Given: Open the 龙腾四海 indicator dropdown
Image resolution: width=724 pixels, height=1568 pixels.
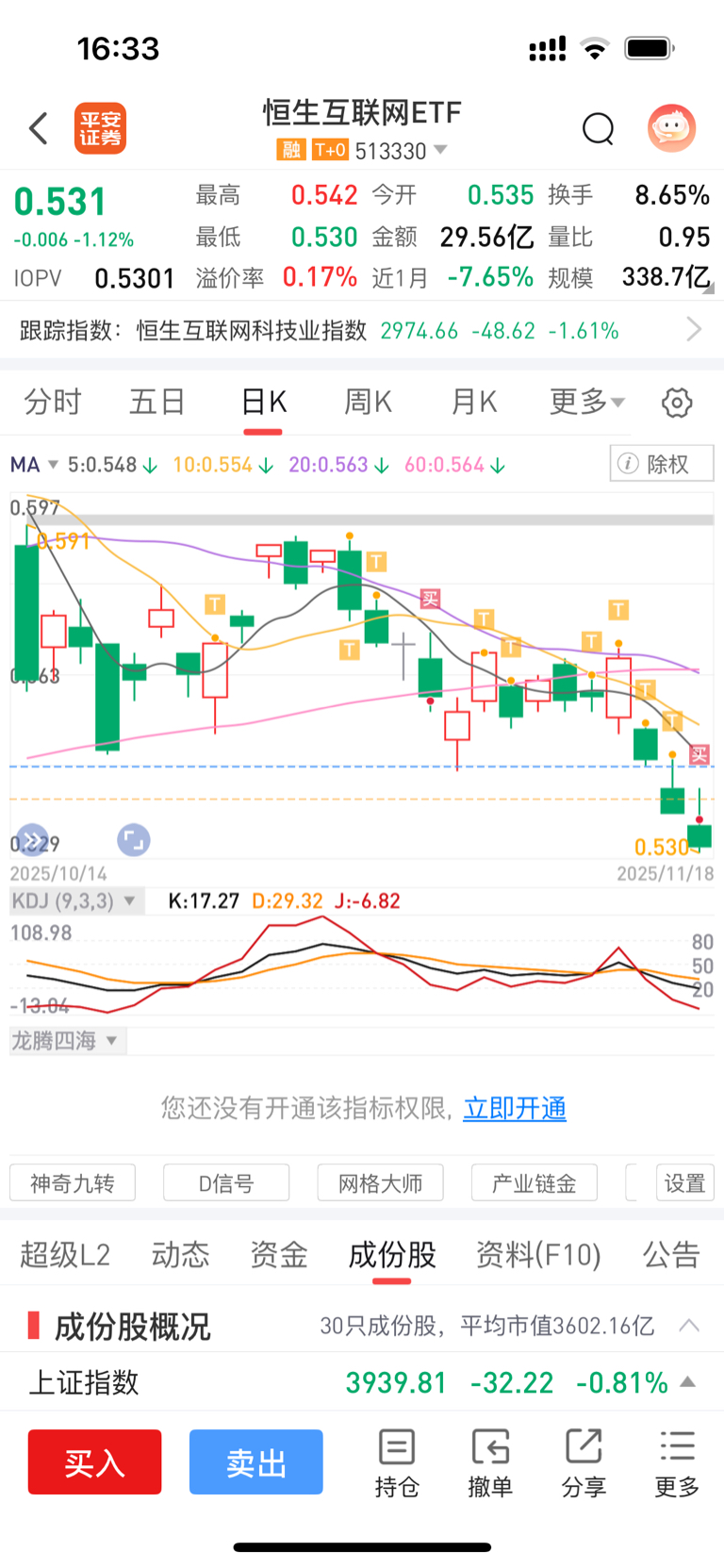Looking at the screenshot, I should point(68,1041).
